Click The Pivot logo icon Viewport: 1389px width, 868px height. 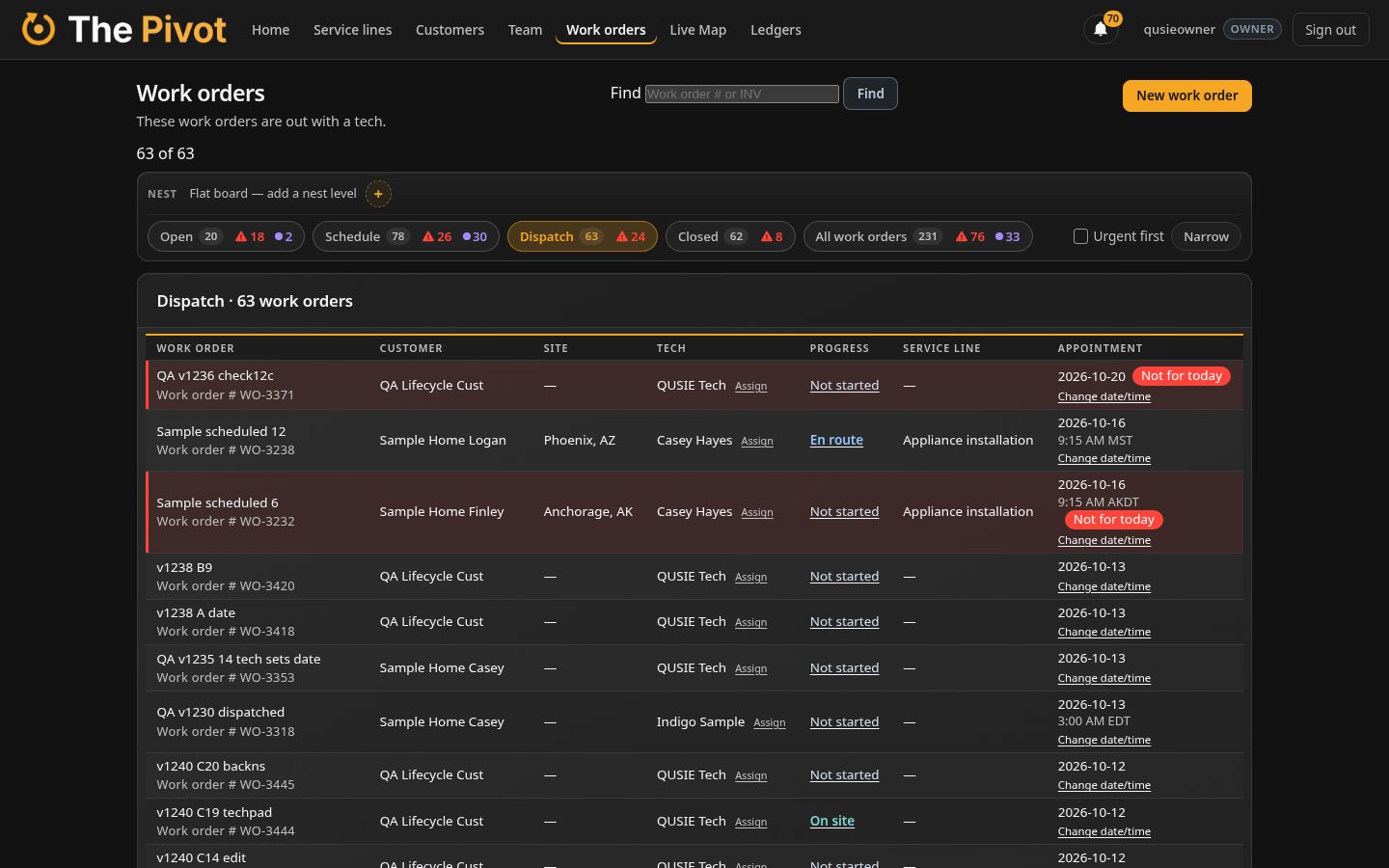pos(39,29)
